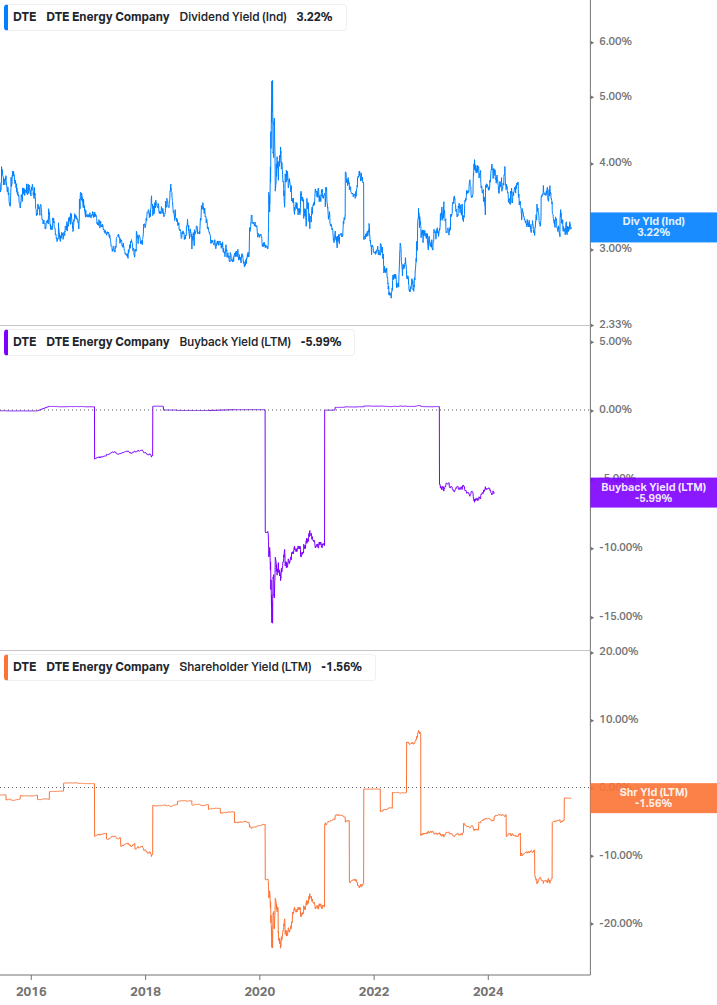Click the -20.00% shareholder yield axis label

pyautogui.click(x=620, y=924)
